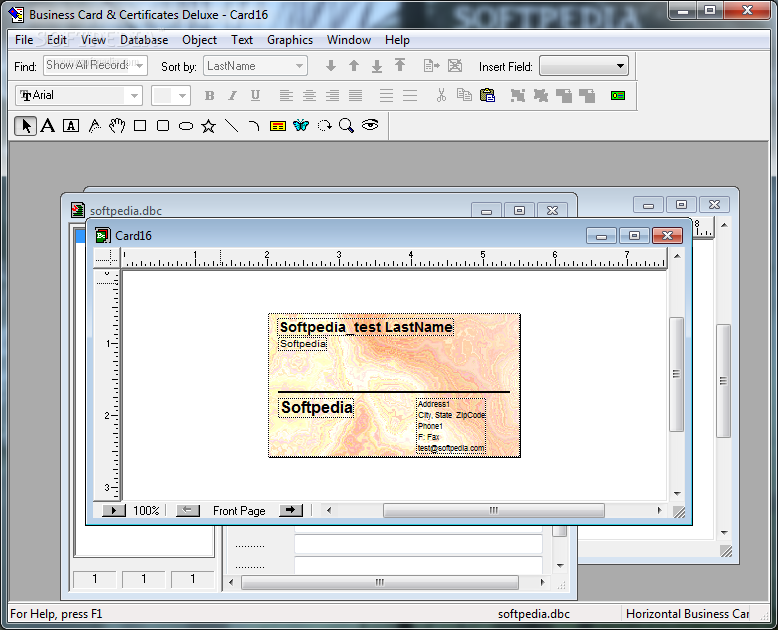Toggle the eye preview icon
The height and width of the screenshot is (630, 778).
370,125
